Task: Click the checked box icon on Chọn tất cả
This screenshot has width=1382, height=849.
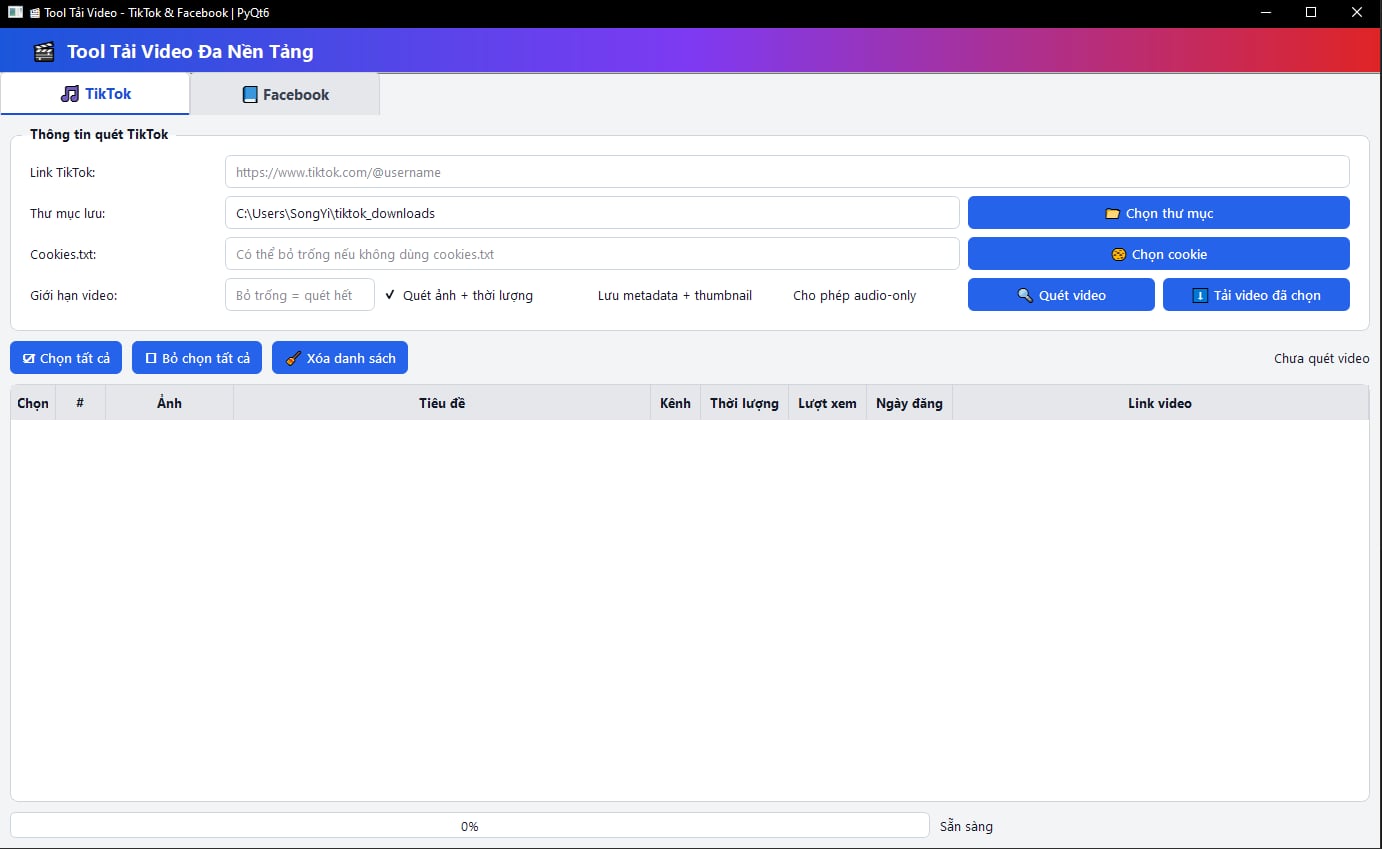Action: click(x=29, y=358)
